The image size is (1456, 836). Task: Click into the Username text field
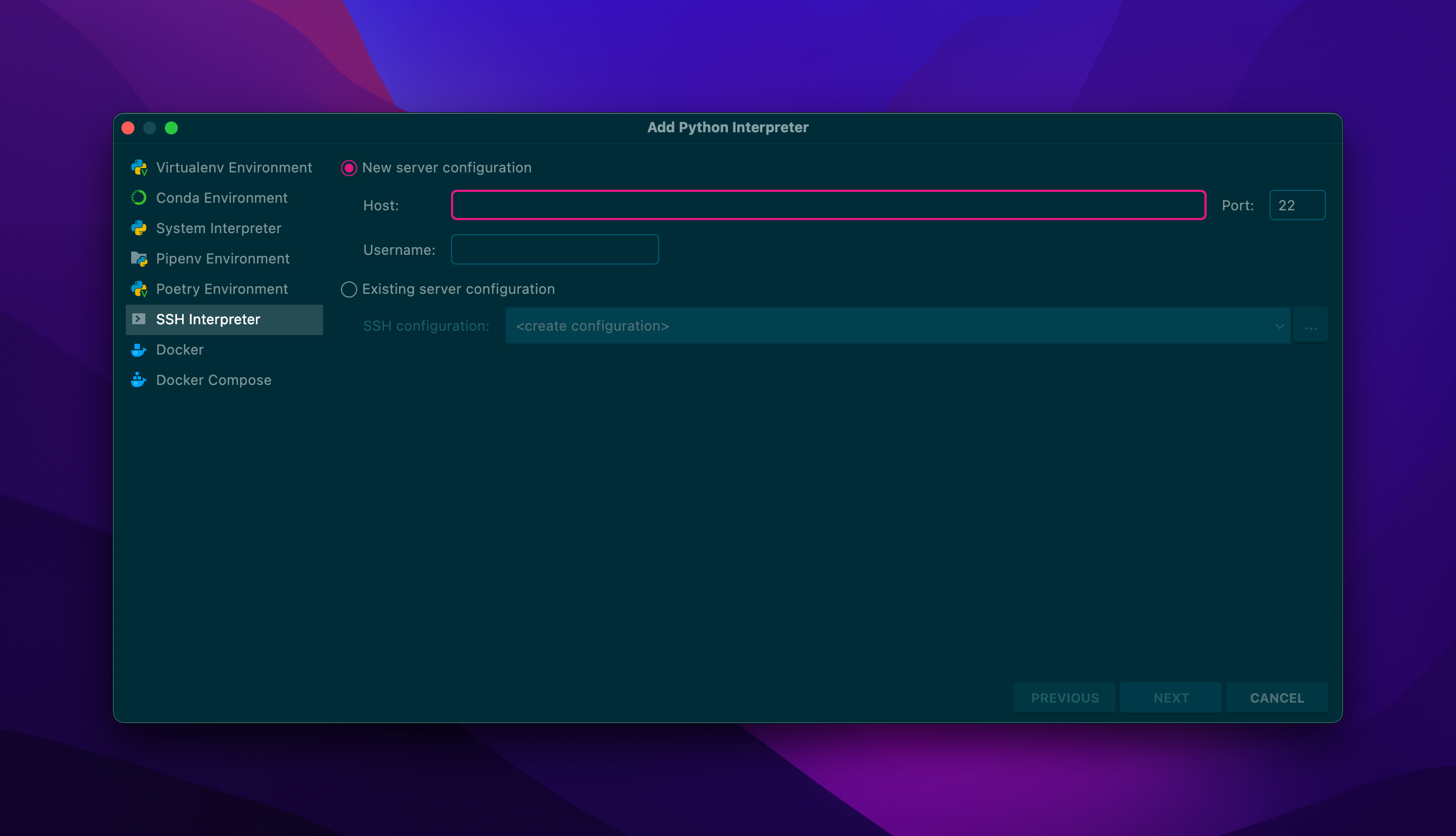[555, 250]
